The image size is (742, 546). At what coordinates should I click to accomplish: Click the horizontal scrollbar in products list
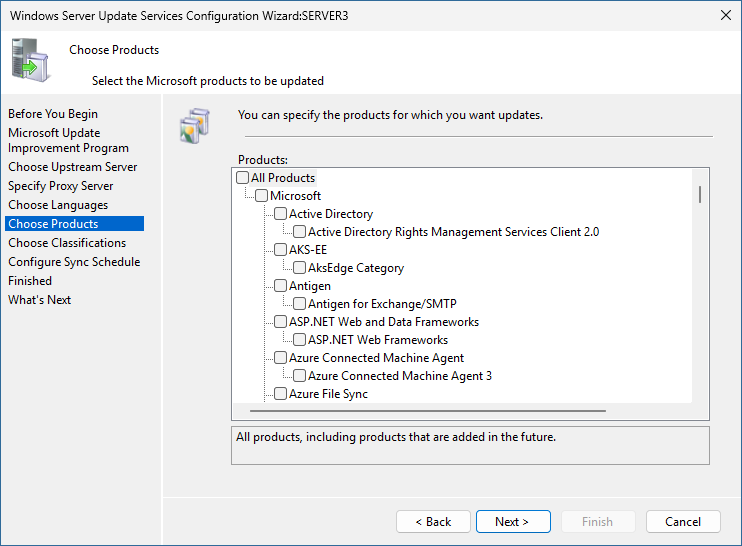click(428, 411)
